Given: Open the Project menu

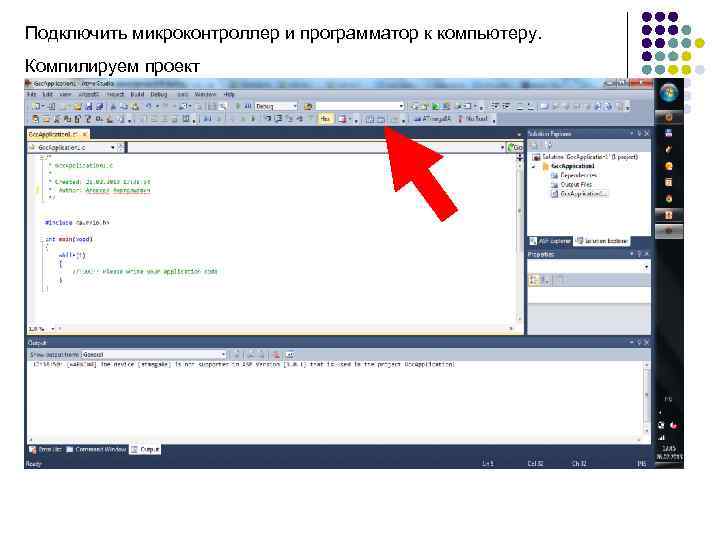Looking at the screenshot, I should click(x=115, y=94).
